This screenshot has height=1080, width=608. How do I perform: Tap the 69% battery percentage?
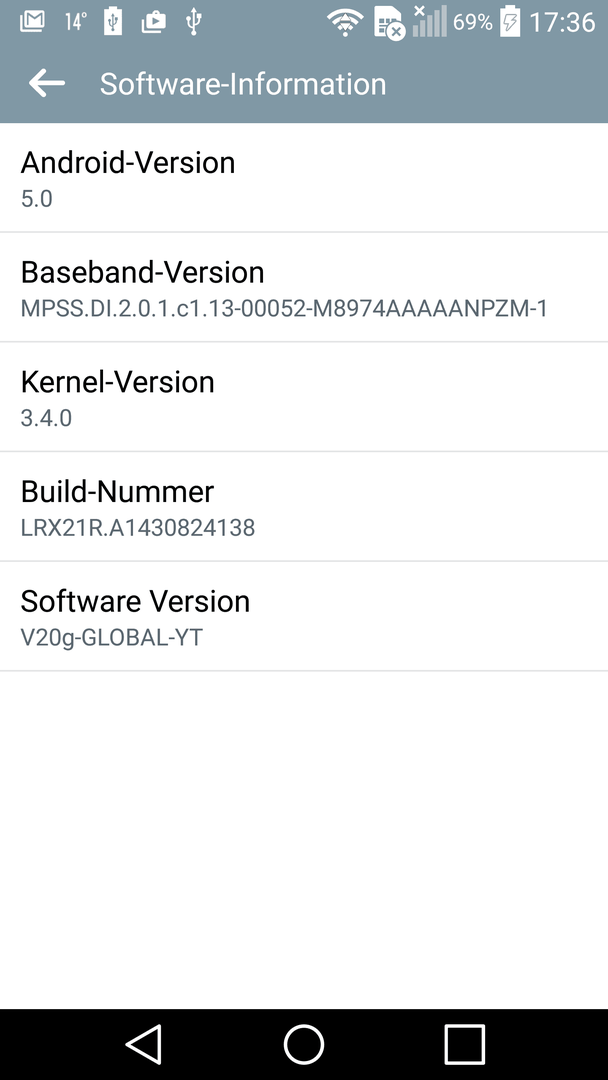click(x=472, y=22)
